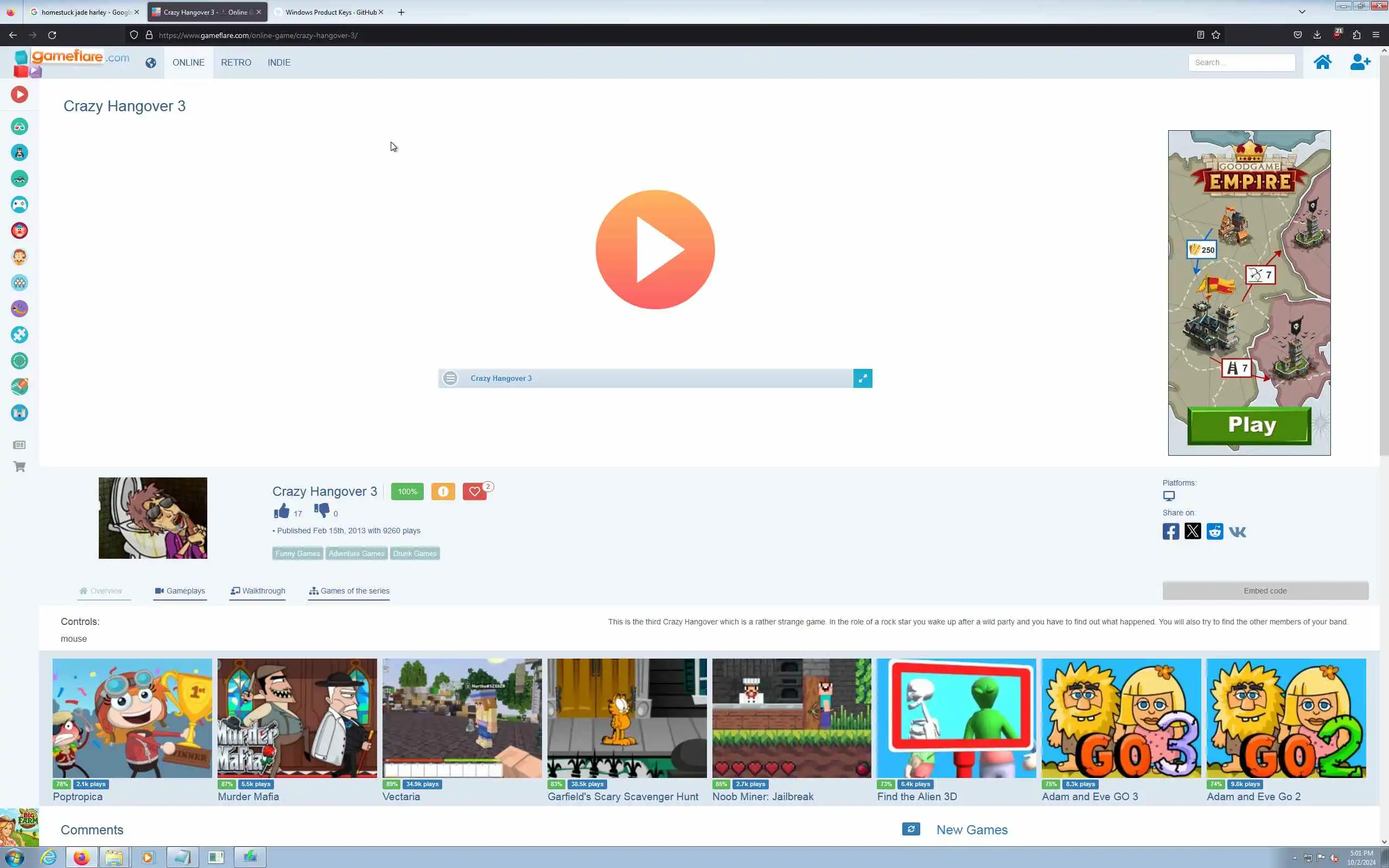1389x868 pixels.
Task: Click the home icon in header
Action: (x=1322, y=62)
